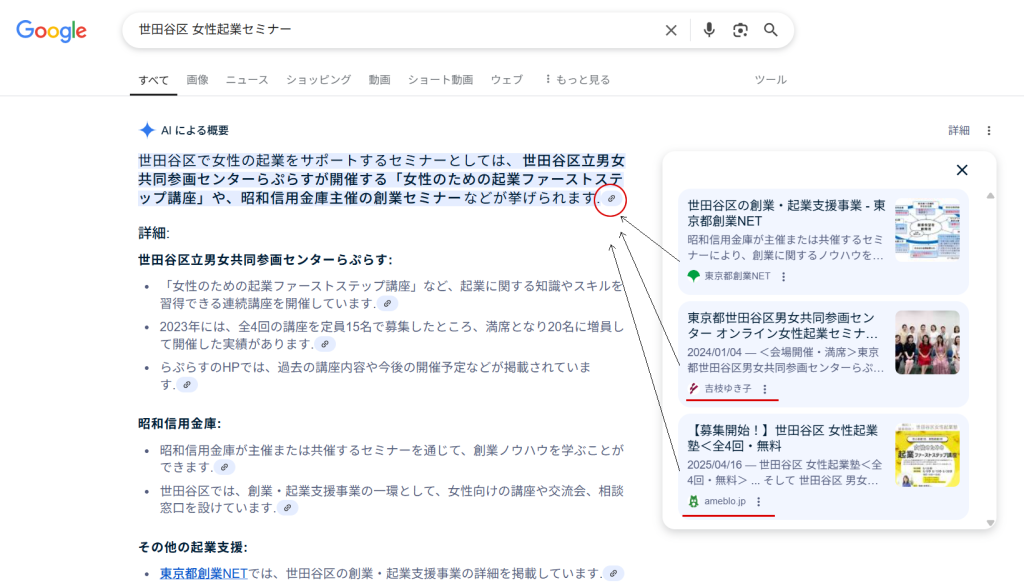Click the その他の起業支援: heading
1024x588 pixels.
pos(193,547)
